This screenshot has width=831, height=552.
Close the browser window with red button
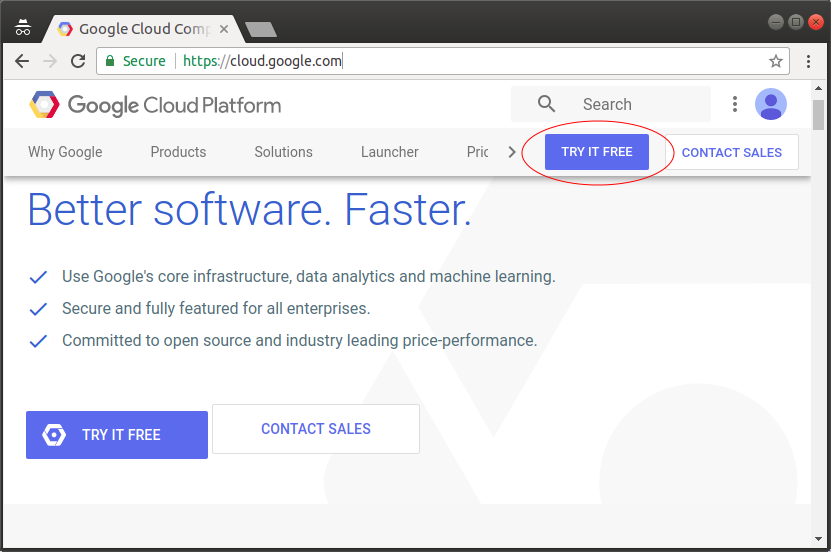(x=816, y=22)
